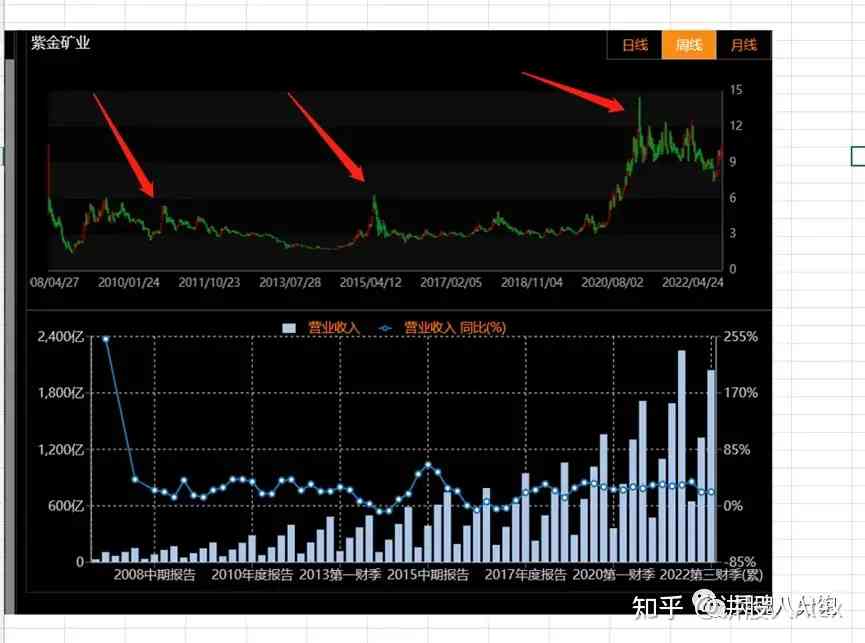Click the light blue 营业收入 legend swatch
The width and height of the screenshot is (865, 643).
pos(290,327)
